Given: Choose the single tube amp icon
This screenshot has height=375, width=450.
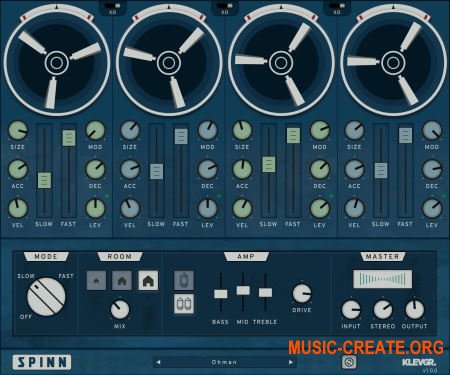Looking at the screenshot, I should coord(184,280).
